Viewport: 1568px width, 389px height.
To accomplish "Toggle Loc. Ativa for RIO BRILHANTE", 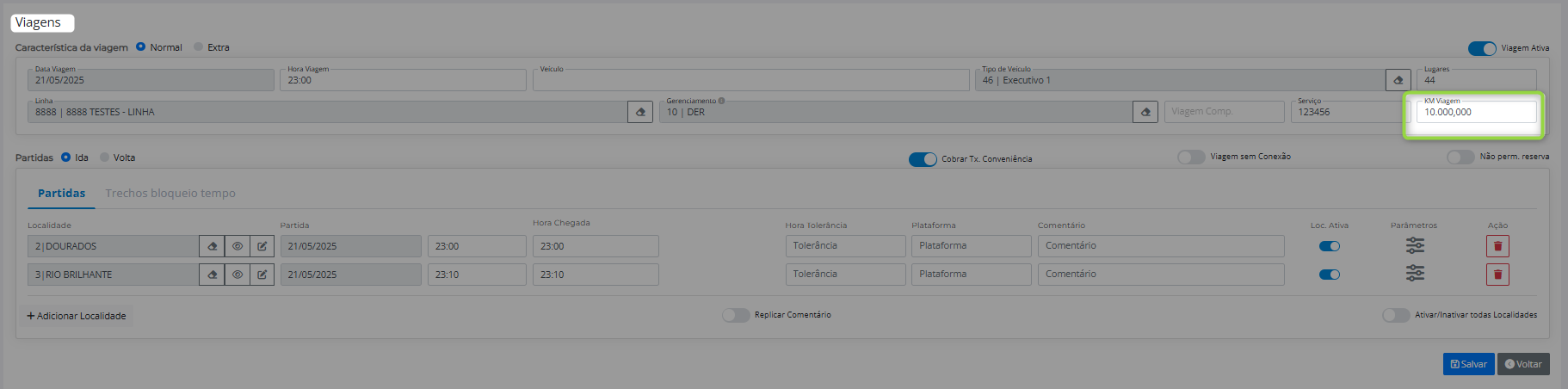I will click(1330, 275).
